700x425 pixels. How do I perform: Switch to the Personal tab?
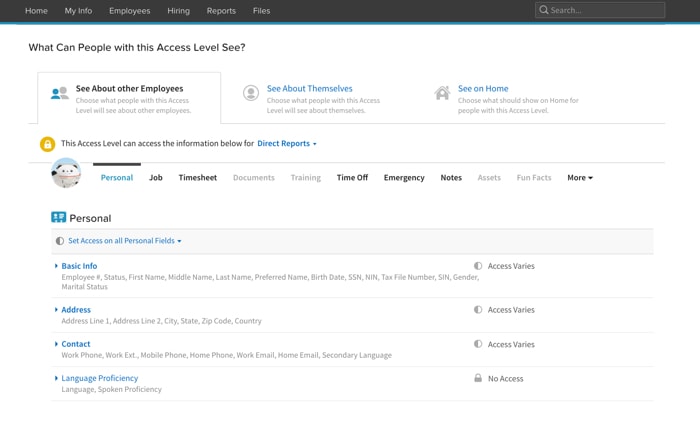click(x=117, y=178)
